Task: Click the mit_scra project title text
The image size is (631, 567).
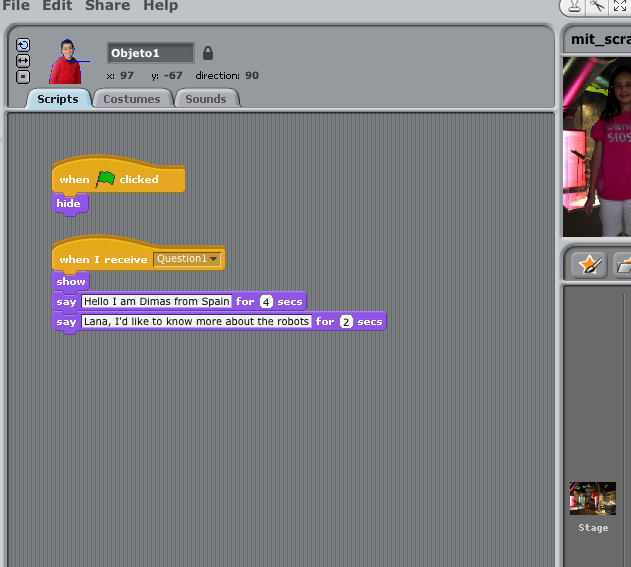Action: click(x=601, y=39)
